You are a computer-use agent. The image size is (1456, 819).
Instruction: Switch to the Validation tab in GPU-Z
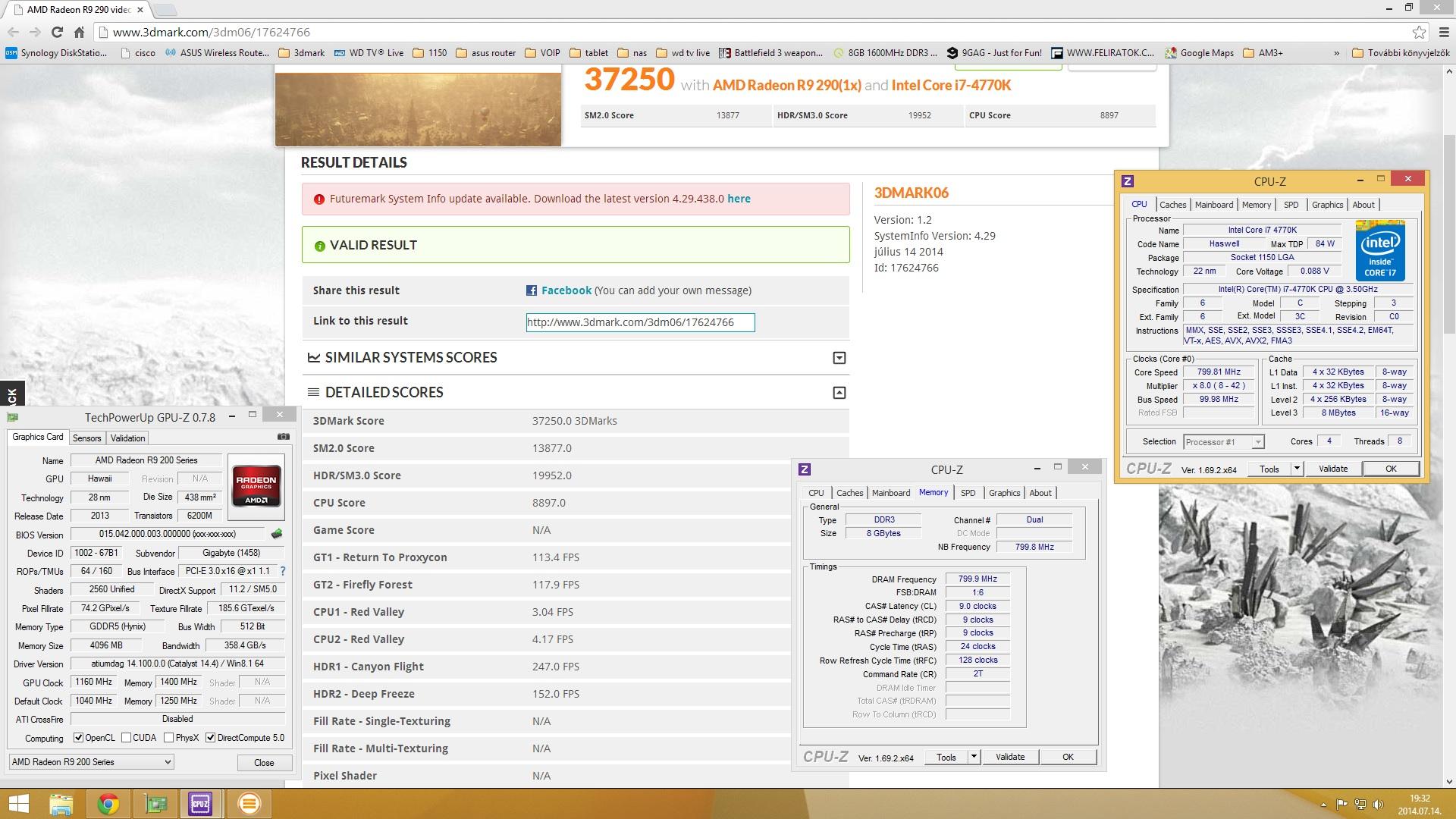pyautogui.click(x=127, y=438)
